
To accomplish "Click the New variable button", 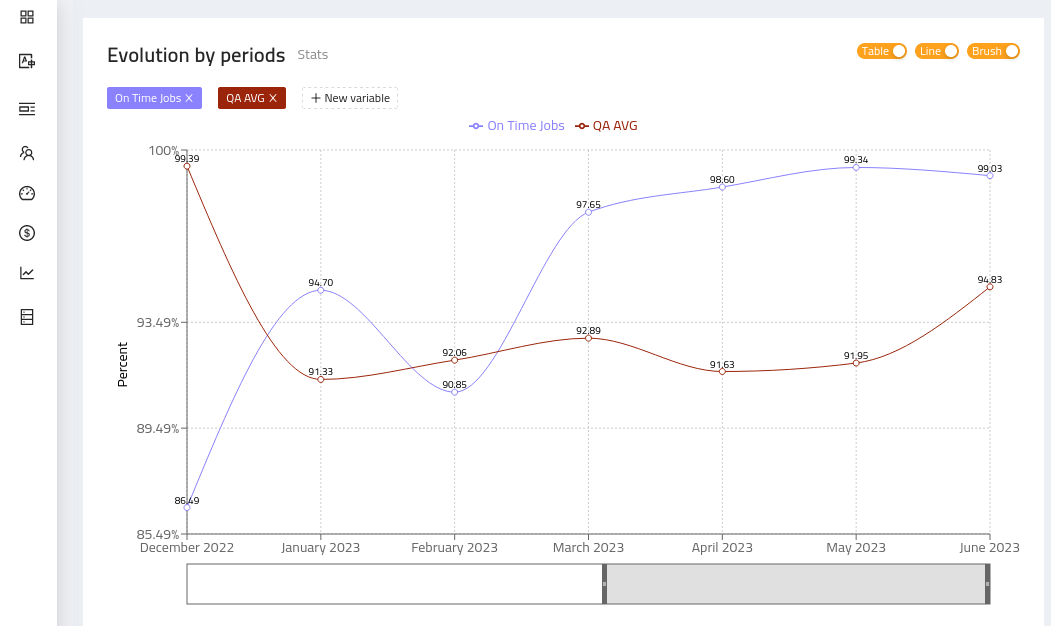I will point(350,98).
